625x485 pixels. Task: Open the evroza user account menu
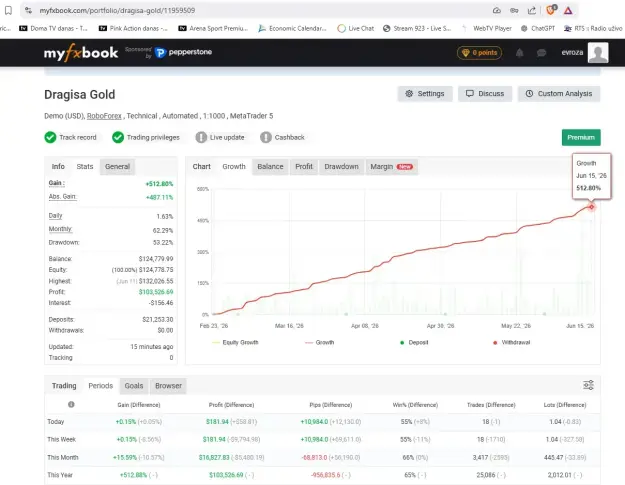[572, 53]
